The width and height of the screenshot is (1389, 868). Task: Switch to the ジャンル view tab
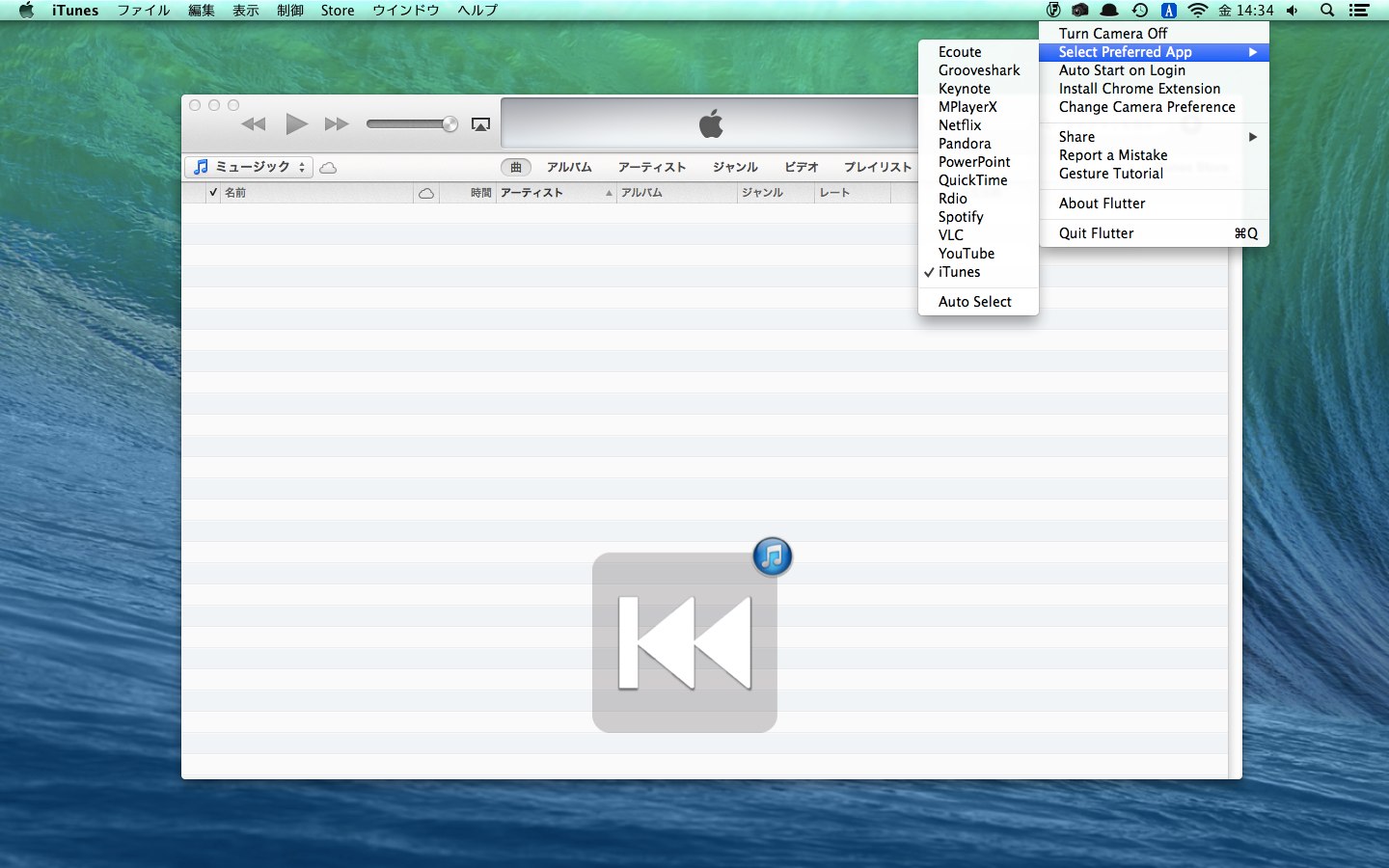click(x=735, y=167)
